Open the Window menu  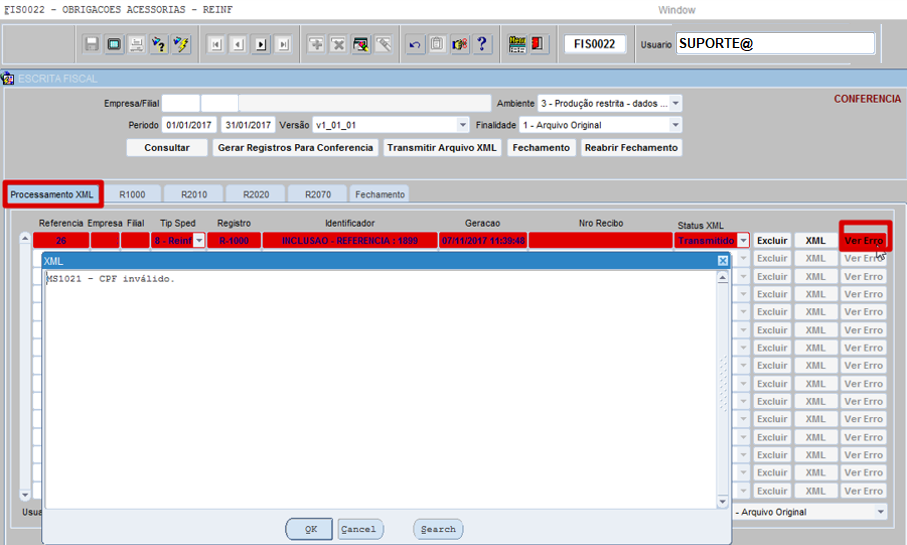[676, 10]
